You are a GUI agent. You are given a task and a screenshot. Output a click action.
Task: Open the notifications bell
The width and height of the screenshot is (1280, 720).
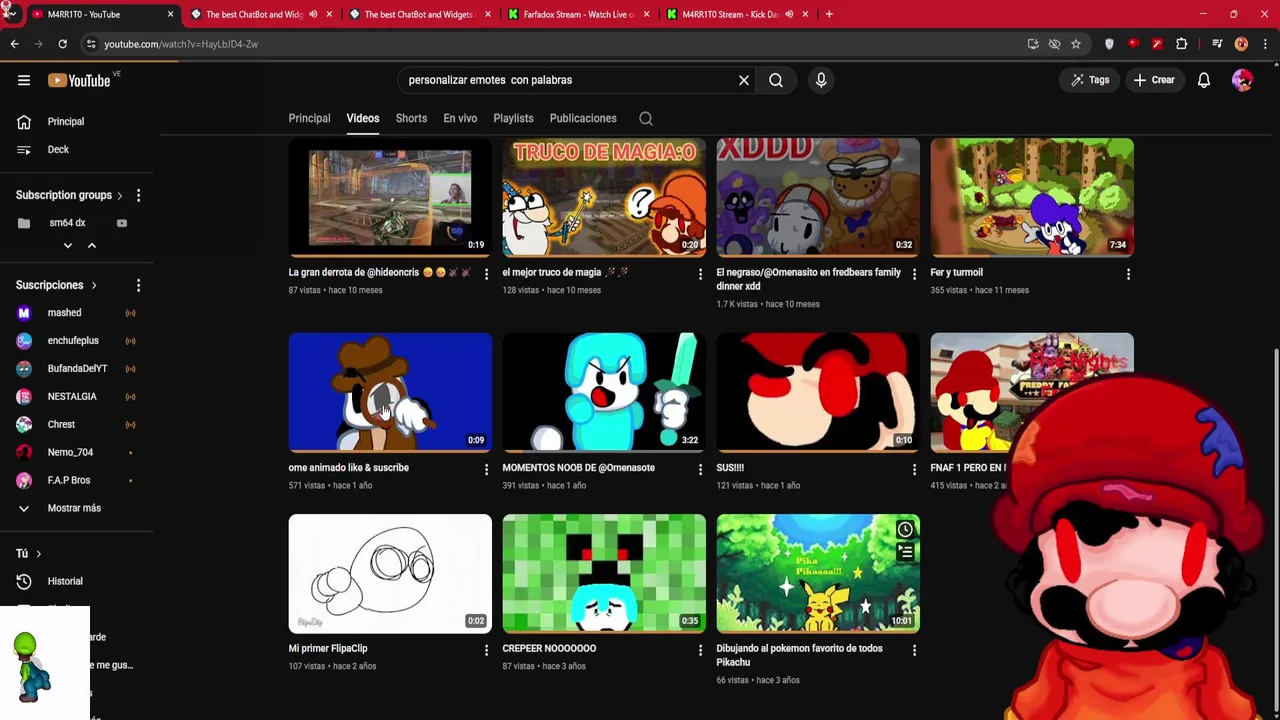[1204, 80]
